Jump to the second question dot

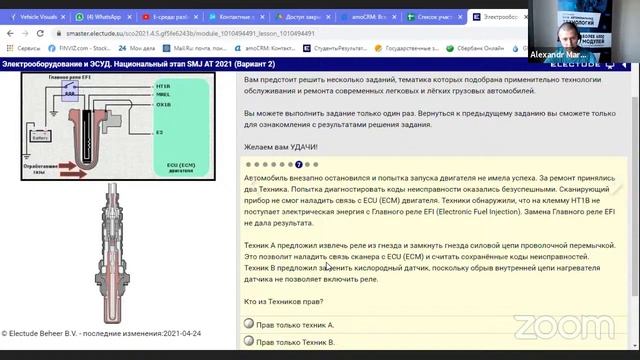(x=257, y=164)
